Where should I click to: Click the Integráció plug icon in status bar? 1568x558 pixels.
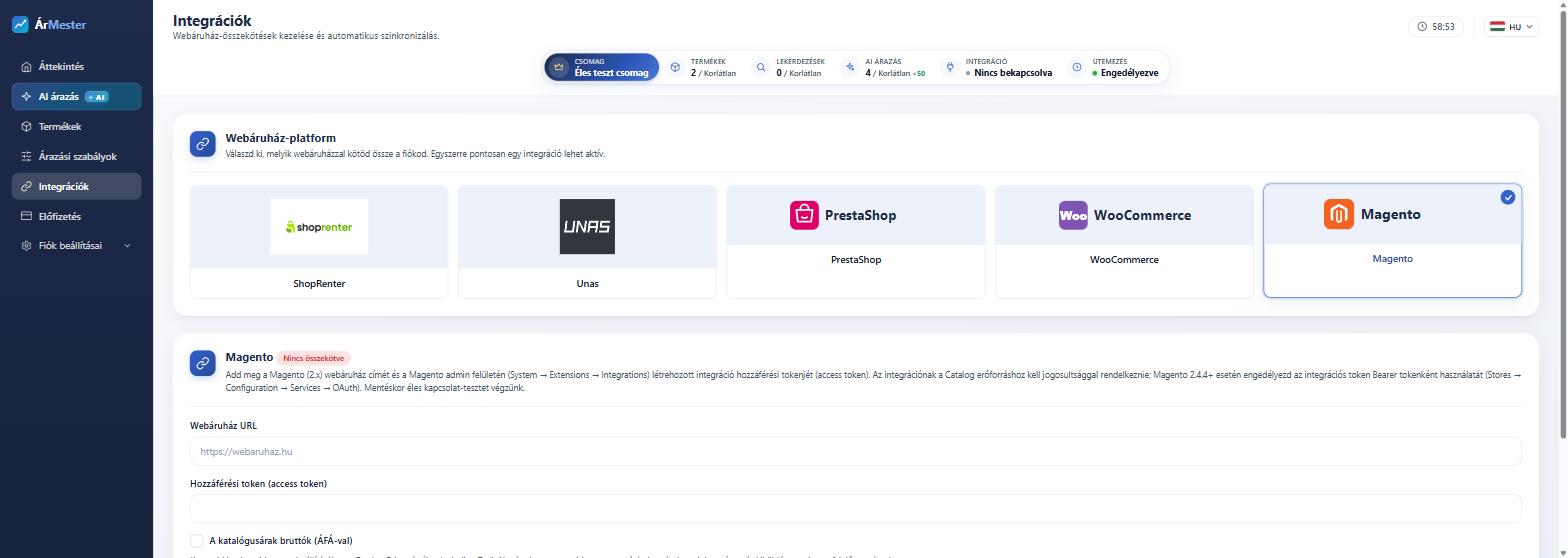point(950,67)
